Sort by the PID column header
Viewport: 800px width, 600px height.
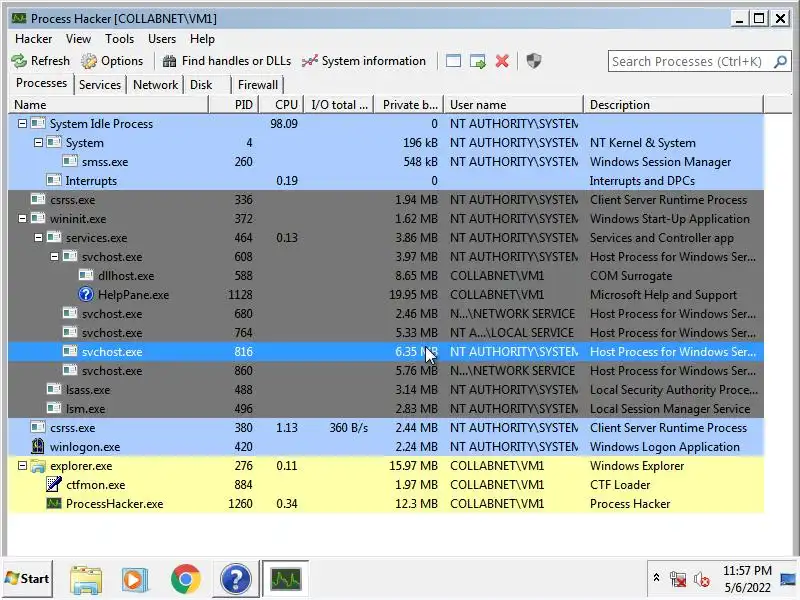tap(234, 105)
